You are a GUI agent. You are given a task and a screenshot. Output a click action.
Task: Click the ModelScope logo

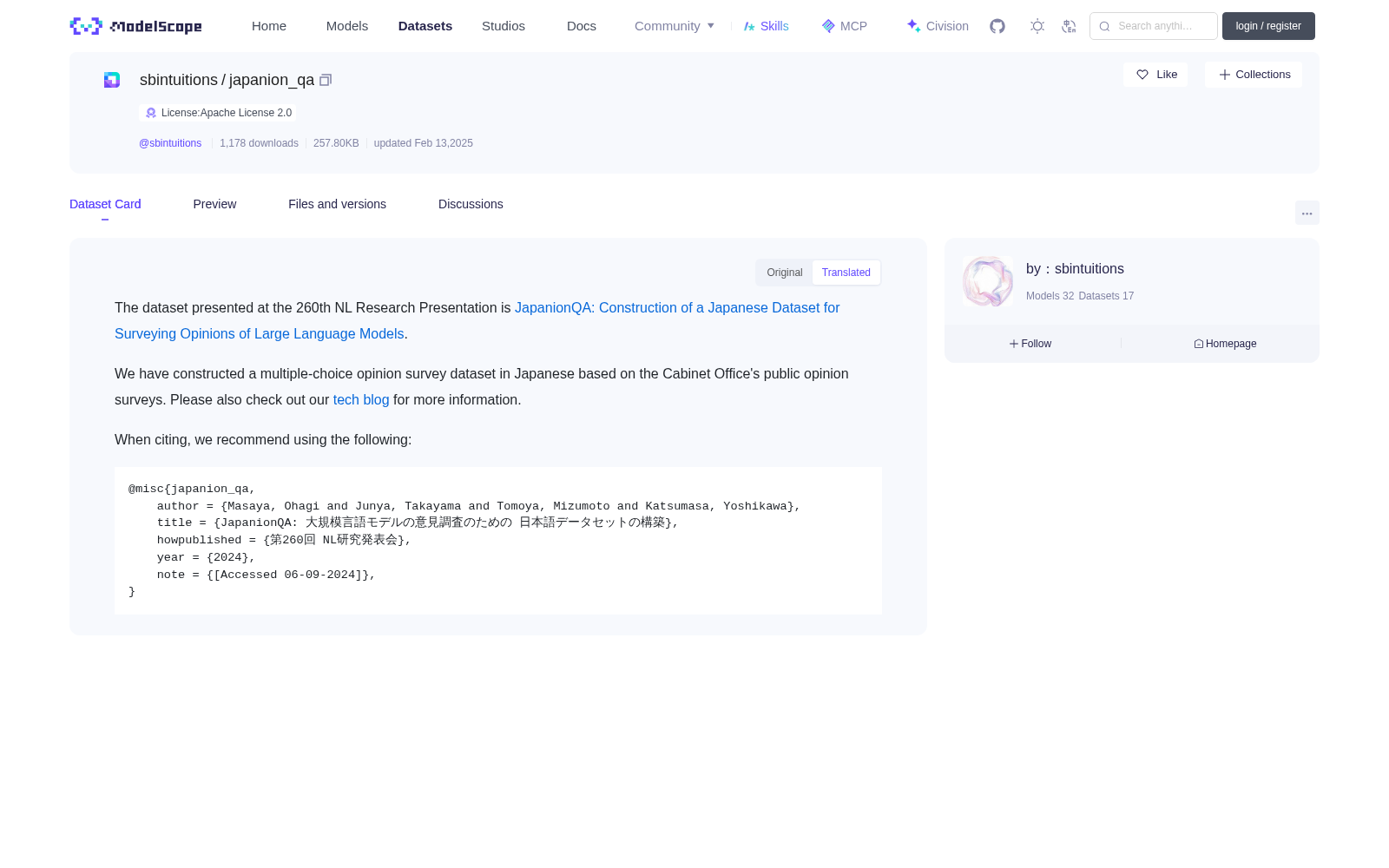point(135,26)
